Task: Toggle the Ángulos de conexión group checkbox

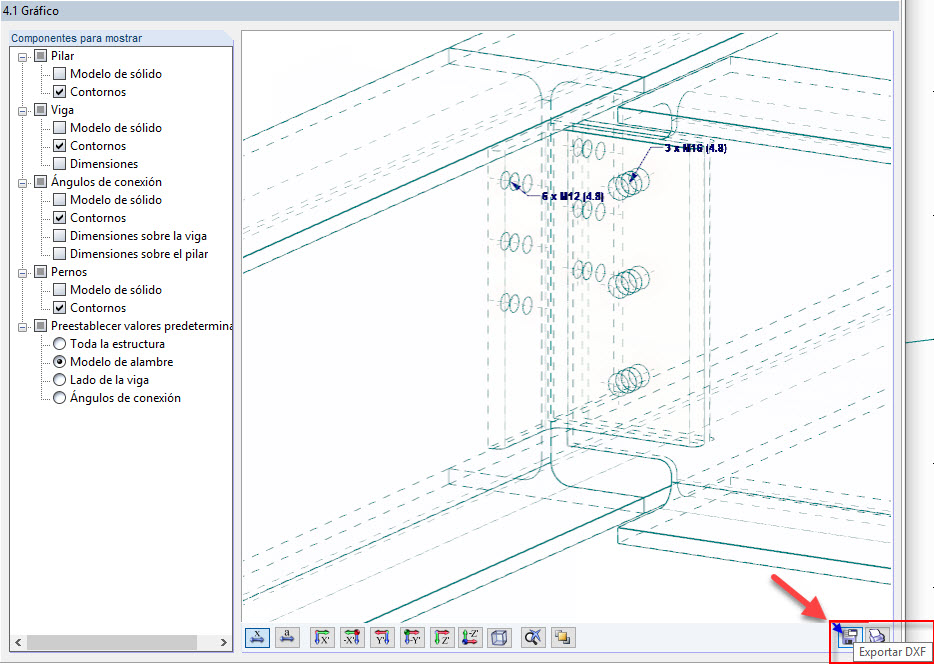Action: 41,182
